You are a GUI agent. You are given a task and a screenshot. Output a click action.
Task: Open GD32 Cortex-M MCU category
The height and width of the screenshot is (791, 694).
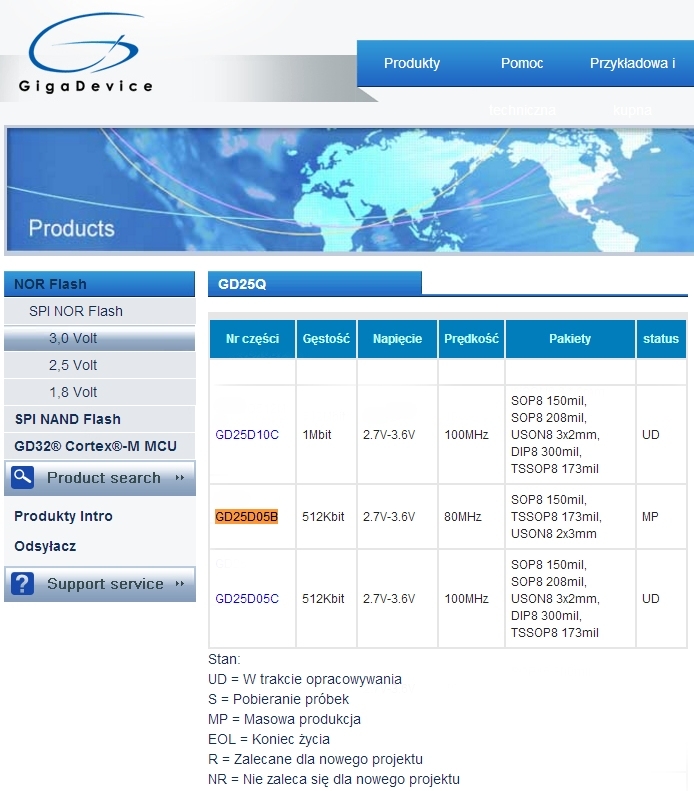[x=99, y=446]
